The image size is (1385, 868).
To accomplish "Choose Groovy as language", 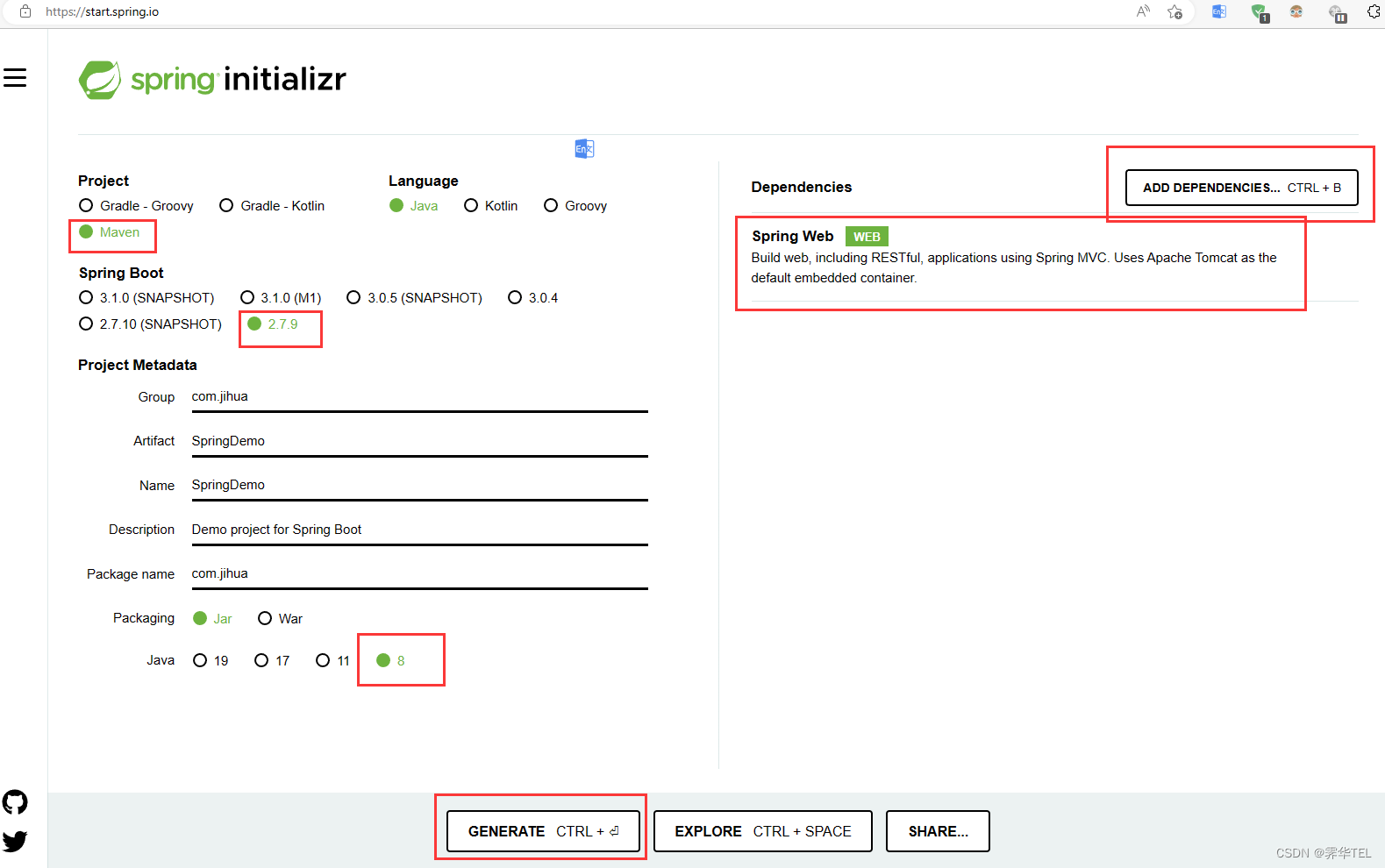I will pyautogui.click(x=575, y=205).
